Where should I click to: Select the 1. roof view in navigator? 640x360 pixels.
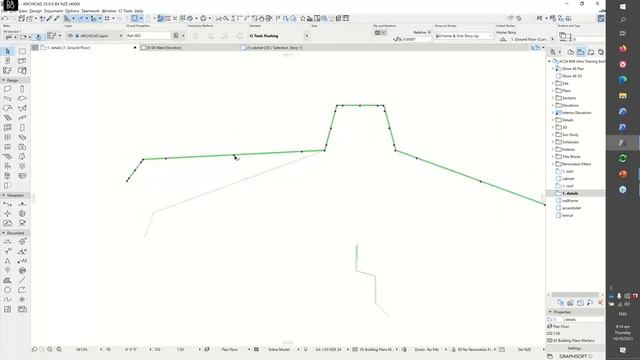[x=568, y=186]
